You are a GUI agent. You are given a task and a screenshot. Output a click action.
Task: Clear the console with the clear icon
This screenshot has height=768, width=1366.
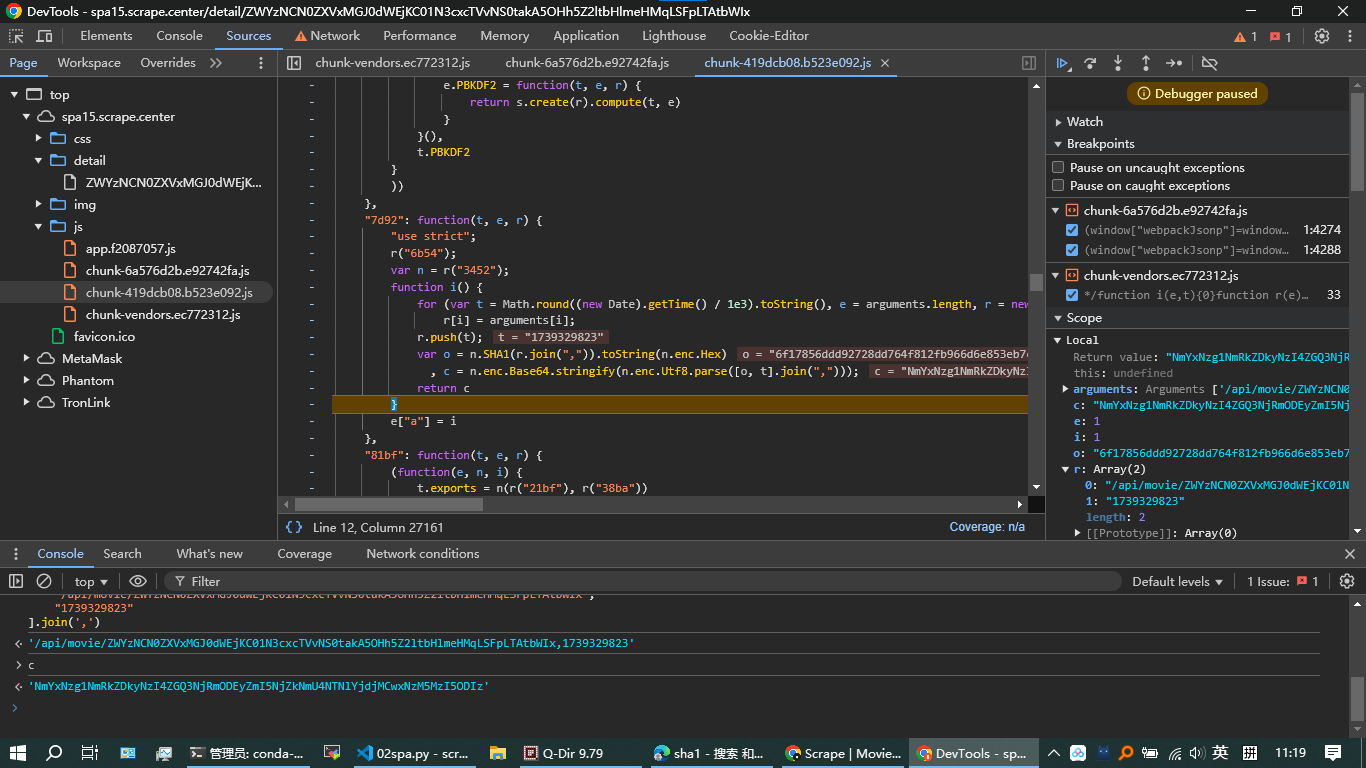[44, 581]
